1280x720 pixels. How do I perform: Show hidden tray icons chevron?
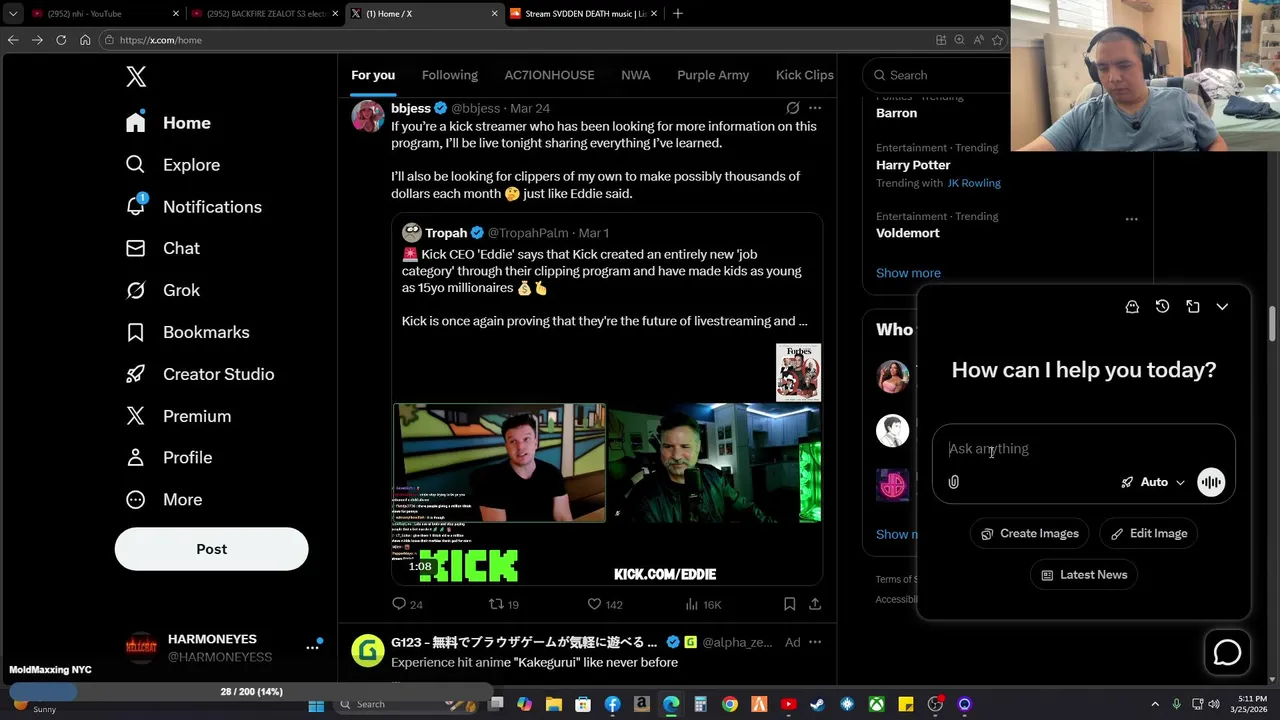(1155, 704)
